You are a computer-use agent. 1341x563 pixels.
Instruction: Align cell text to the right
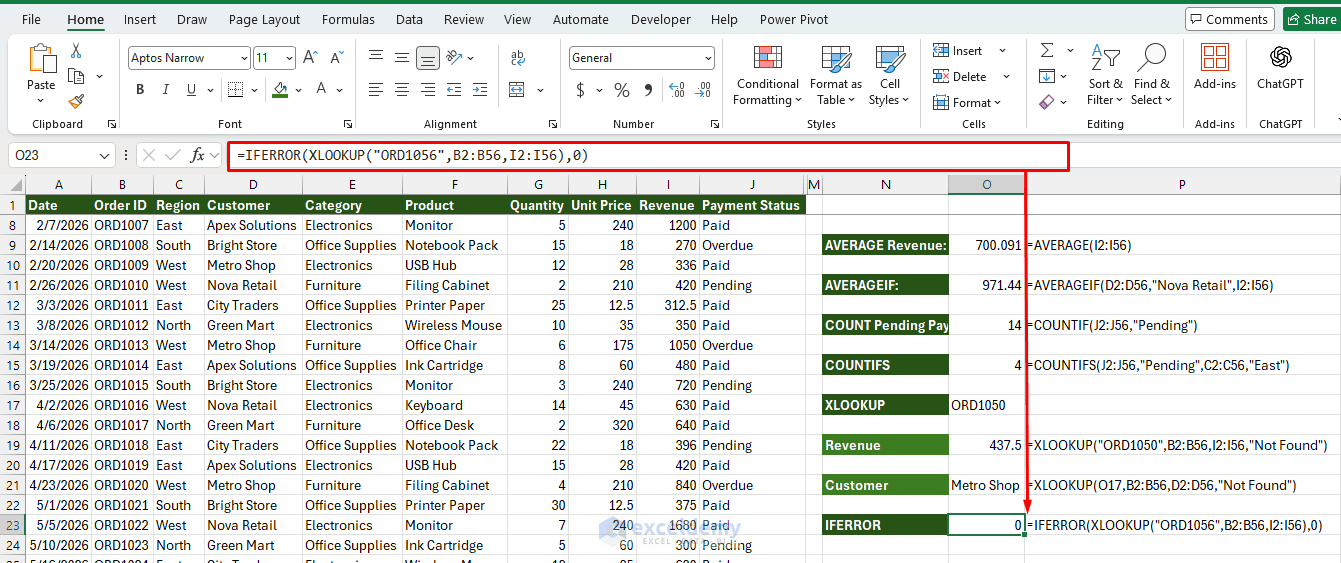427,90
